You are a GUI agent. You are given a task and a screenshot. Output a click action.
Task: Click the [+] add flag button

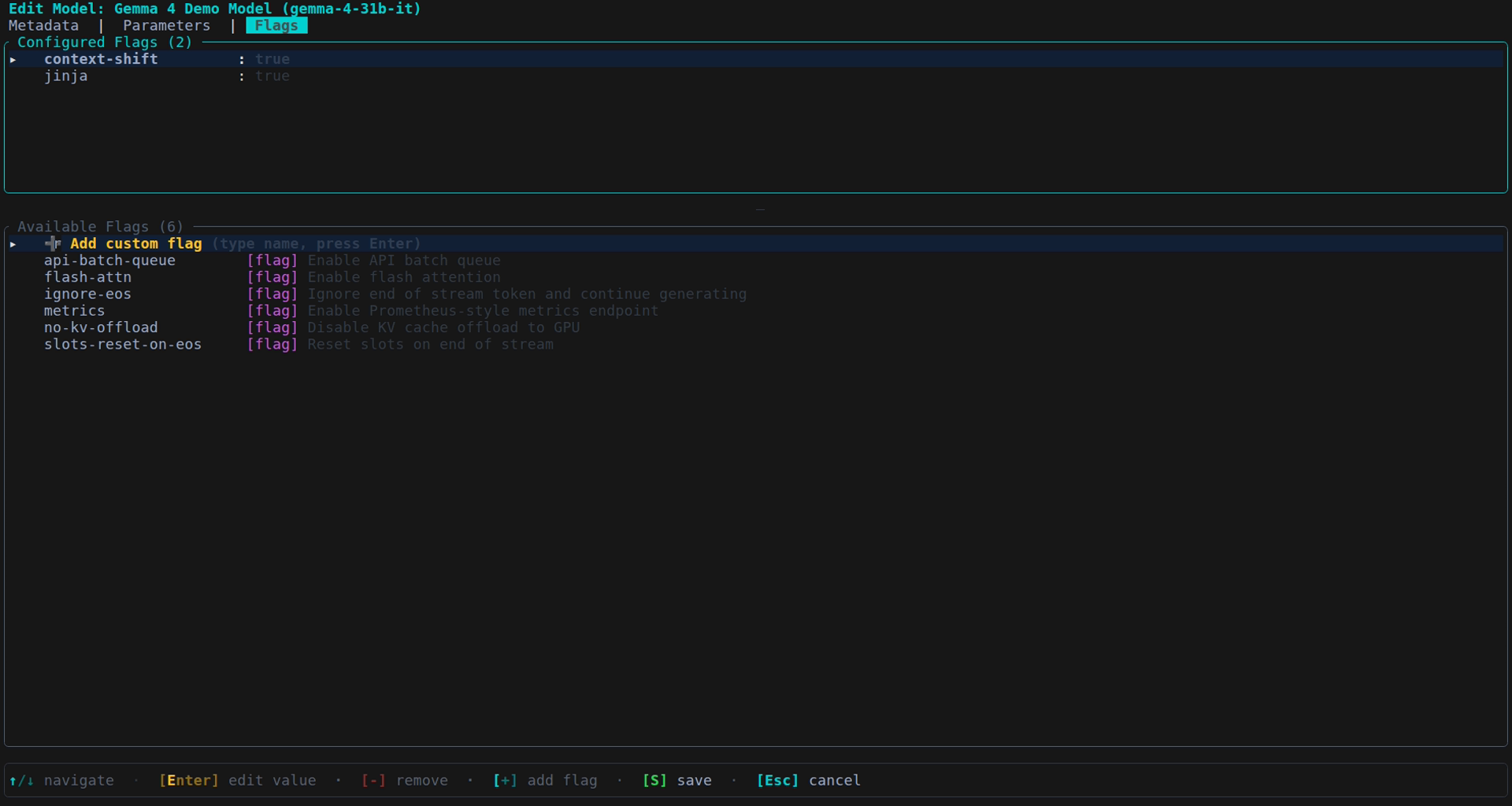[x=544, y=781]
